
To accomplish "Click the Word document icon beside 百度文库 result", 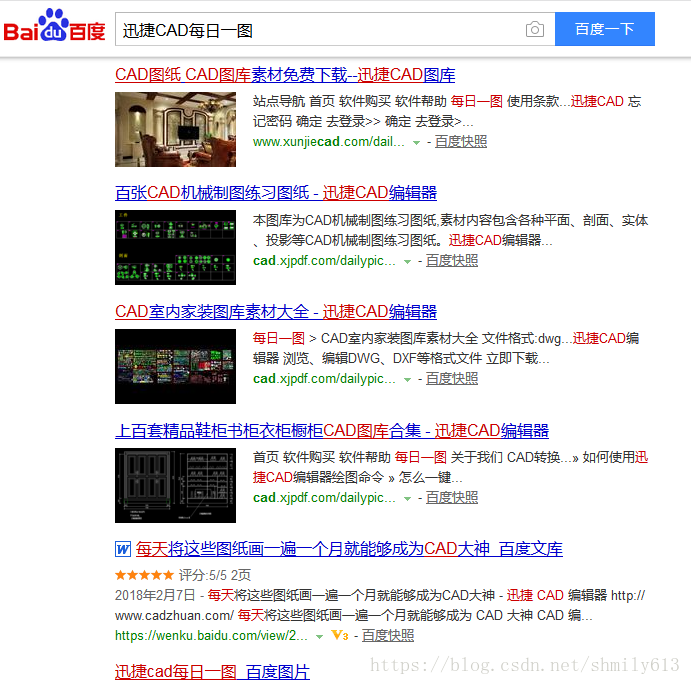I will coord(123,549).
